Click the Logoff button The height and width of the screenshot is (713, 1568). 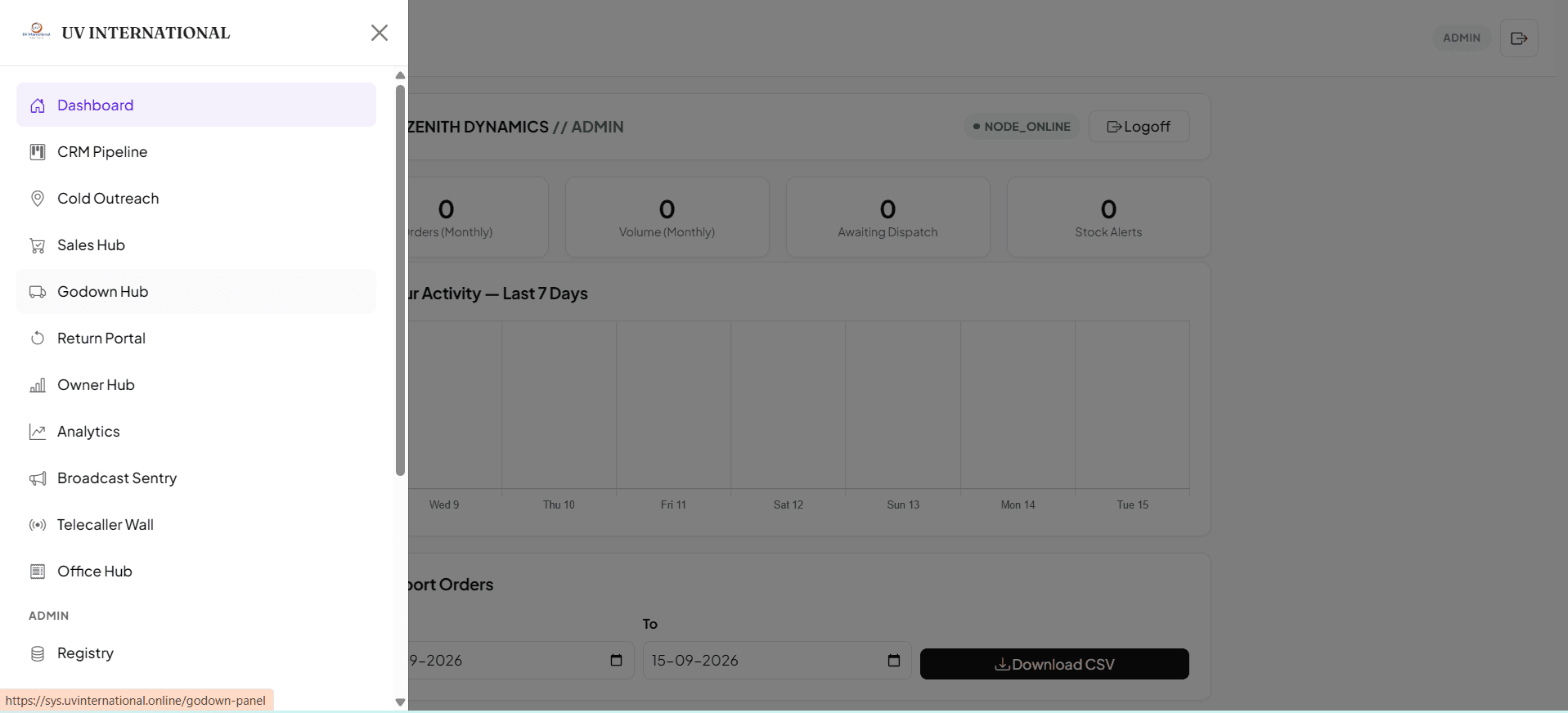[1139, 127]
